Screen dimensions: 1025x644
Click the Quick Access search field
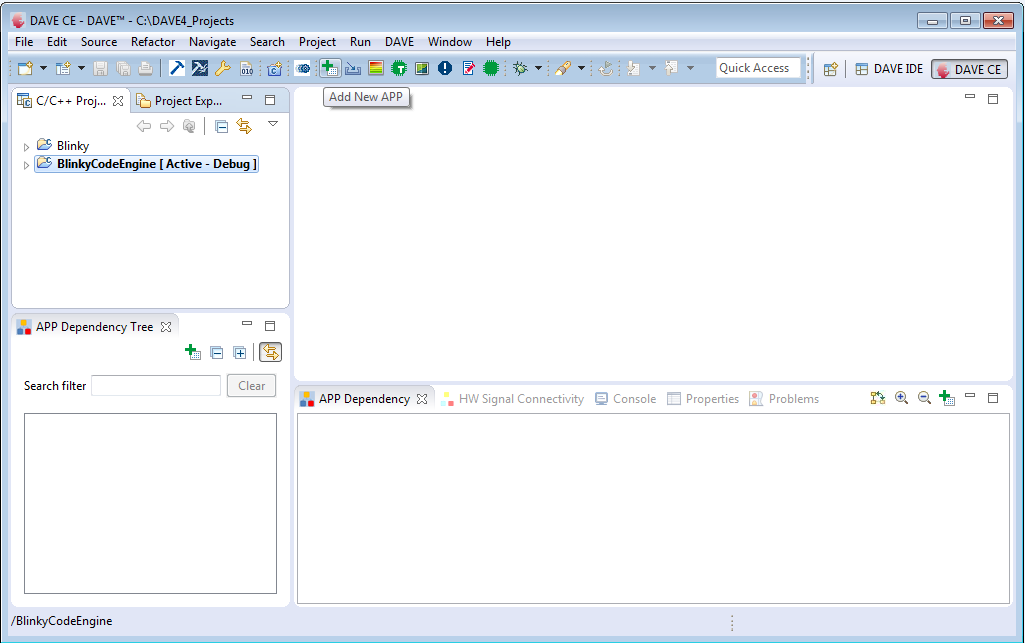(x=758, y=68)
